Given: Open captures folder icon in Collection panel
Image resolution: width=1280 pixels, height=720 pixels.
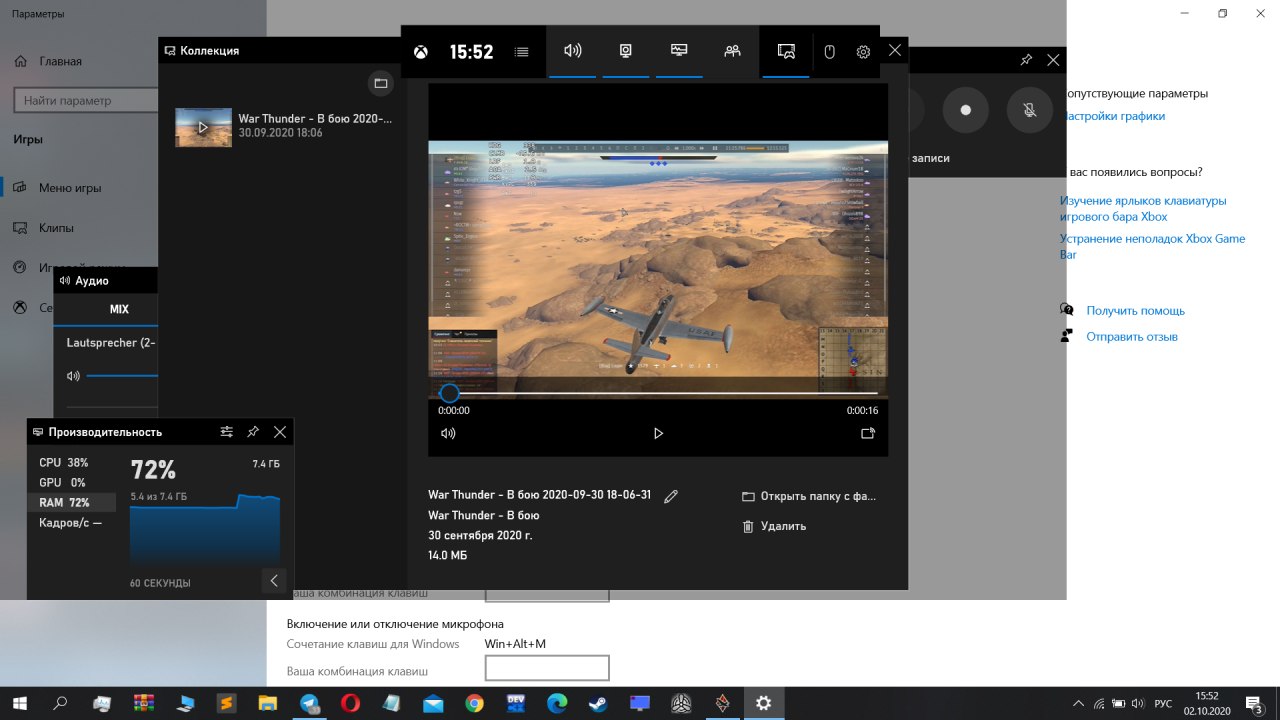Looking at the screenshot, I should tap(379, 83).
